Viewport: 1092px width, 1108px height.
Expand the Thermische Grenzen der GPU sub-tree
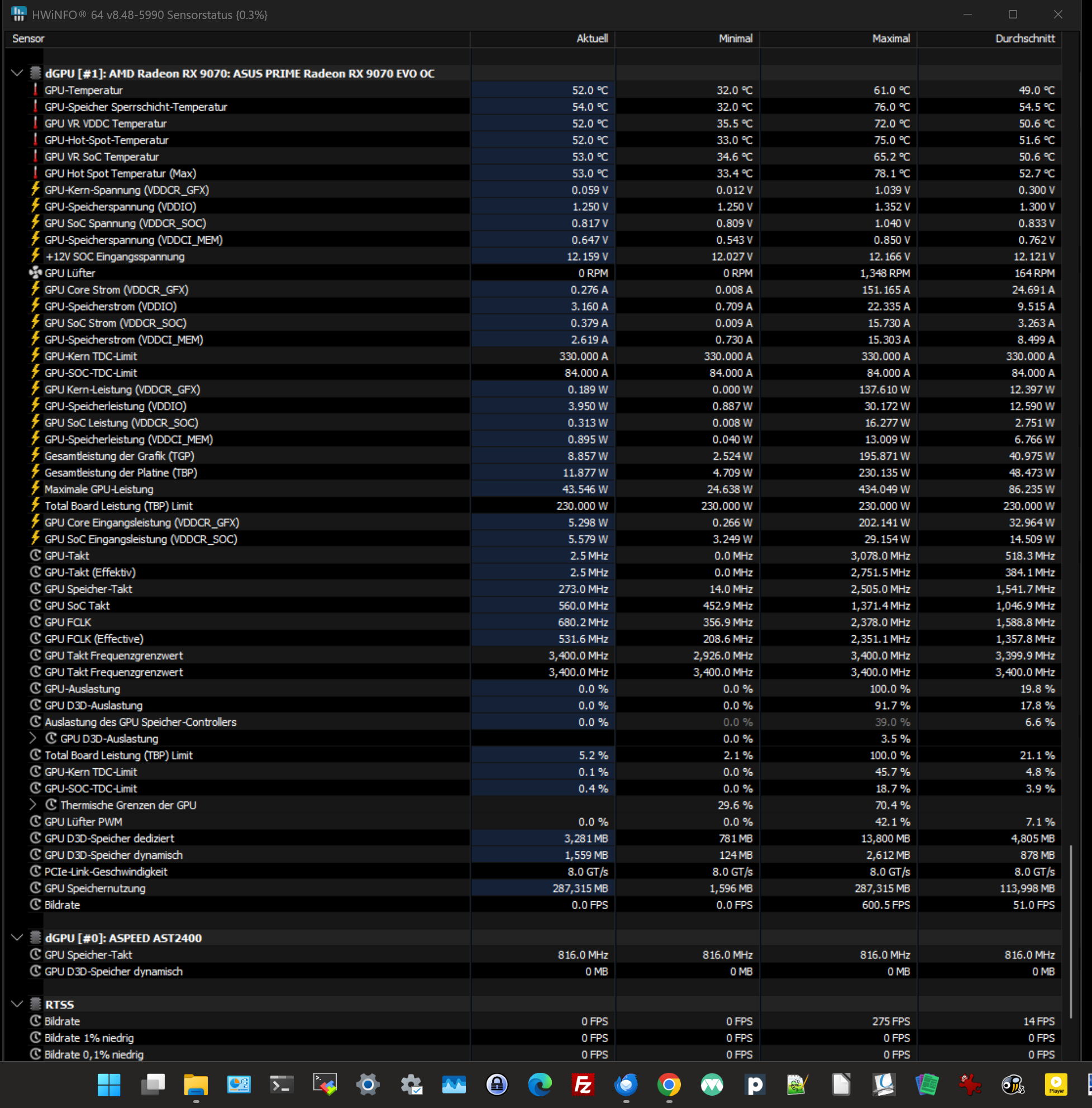[32, 805]
